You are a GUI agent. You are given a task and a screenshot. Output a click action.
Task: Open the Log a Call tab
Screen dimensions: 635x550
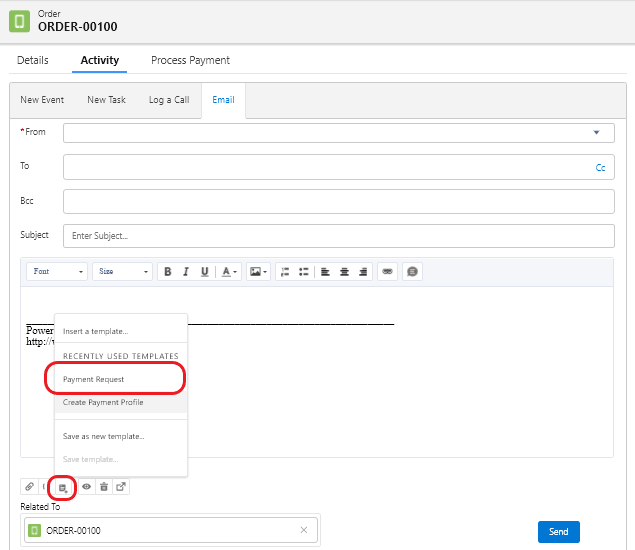click(169, 100)
